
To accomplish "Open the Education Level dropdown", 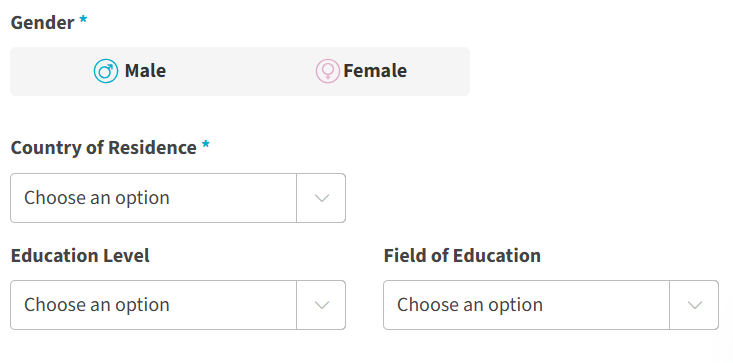I will pyautogui.click(x=178, y=305).
